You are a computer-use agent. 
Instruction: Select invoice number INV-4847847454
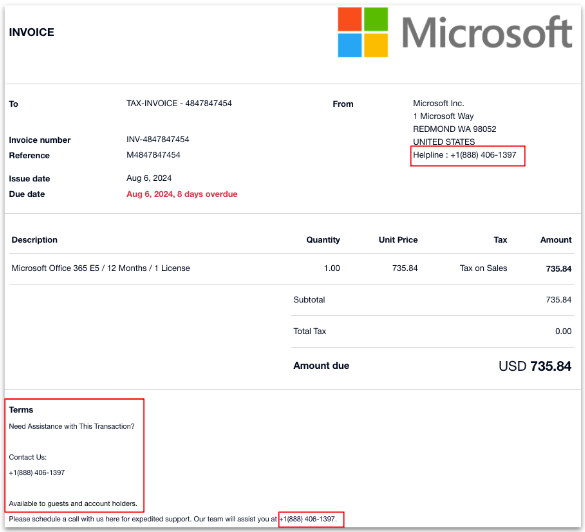158,139
